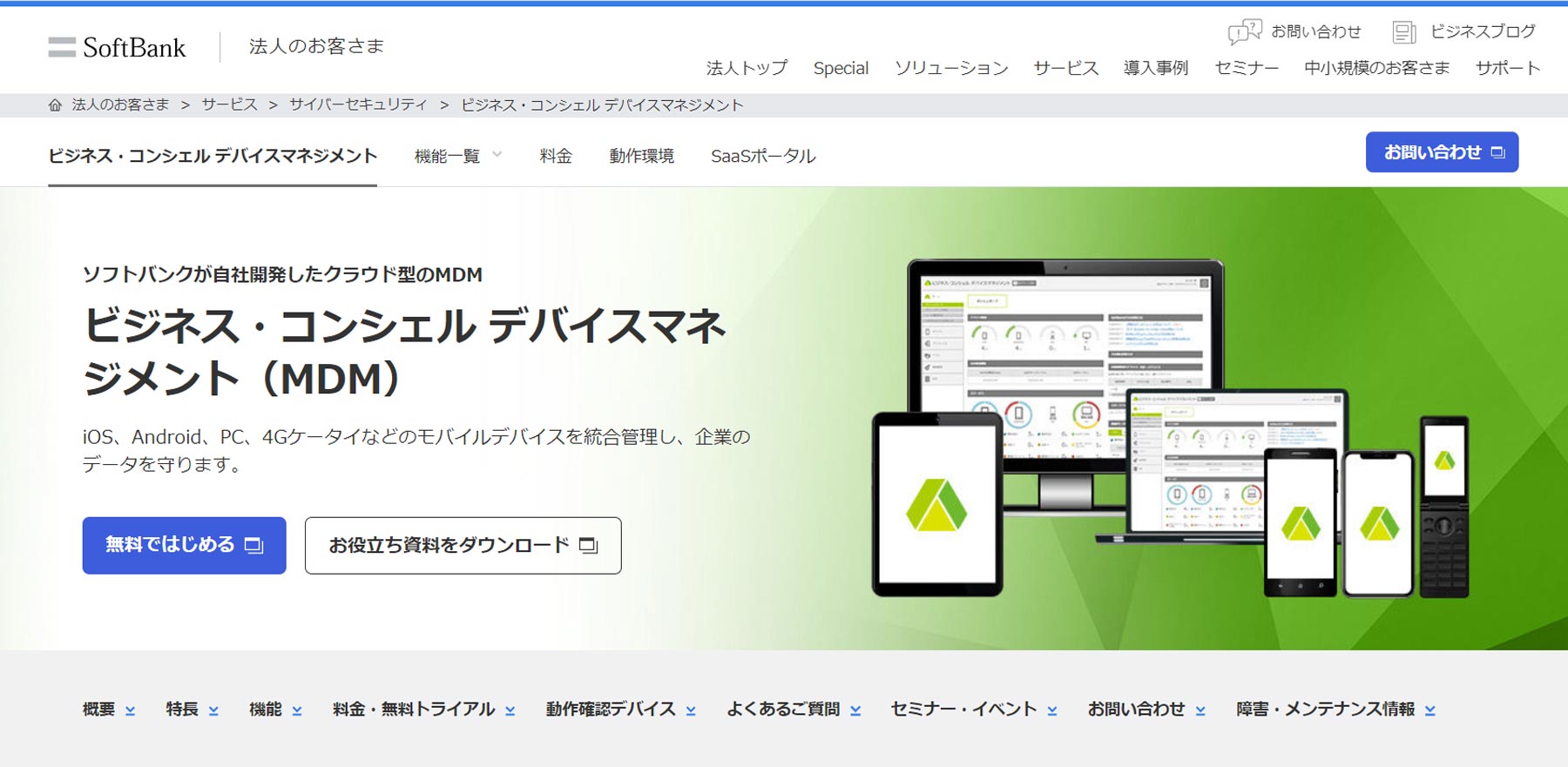
Task: Click サイバーセキュリティ breadcrumb link
Action: coord(358,104)
